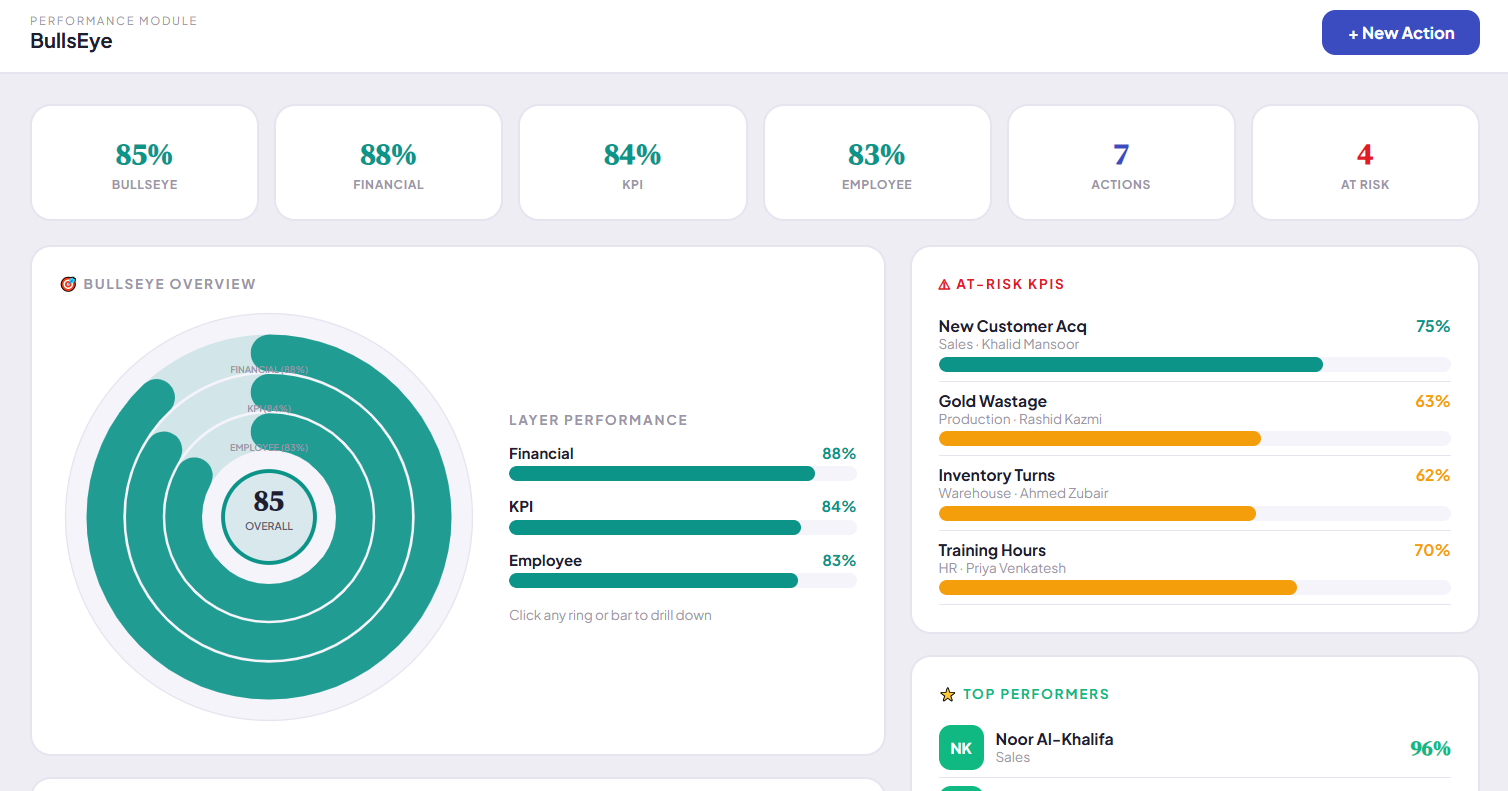
Task: Click the 63% value for Gold Wastage
Action: [x=1433, y=401]
